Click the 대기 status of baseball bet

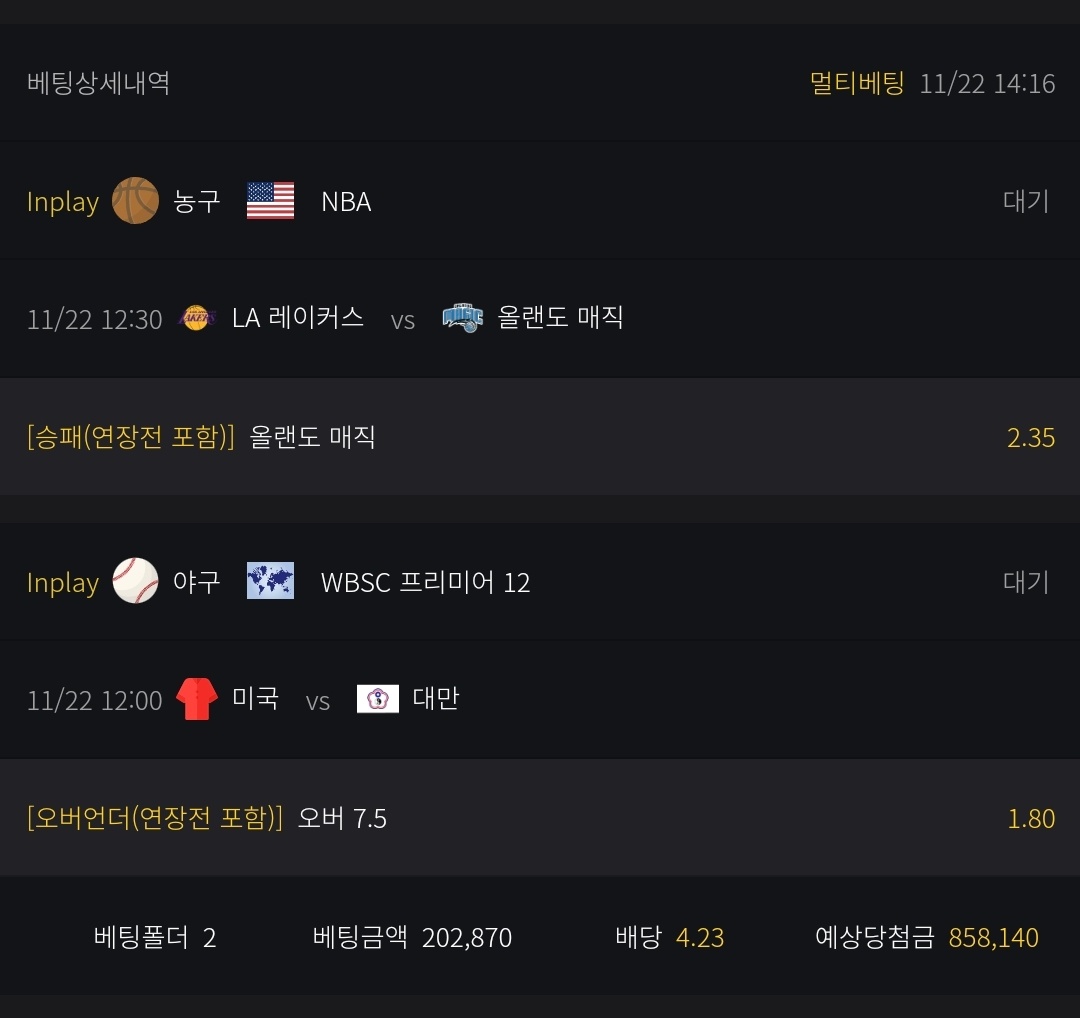(1026, 582)
